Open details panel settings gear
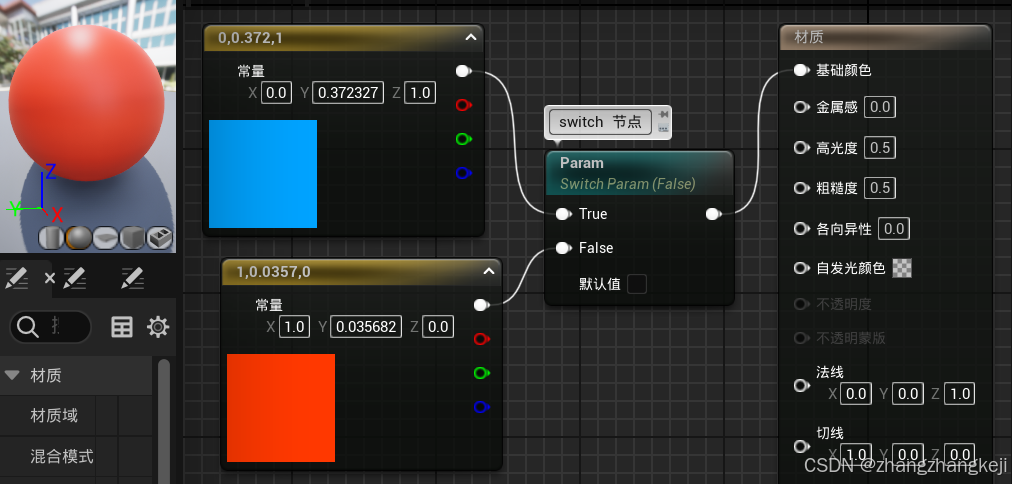 (158, 327)
